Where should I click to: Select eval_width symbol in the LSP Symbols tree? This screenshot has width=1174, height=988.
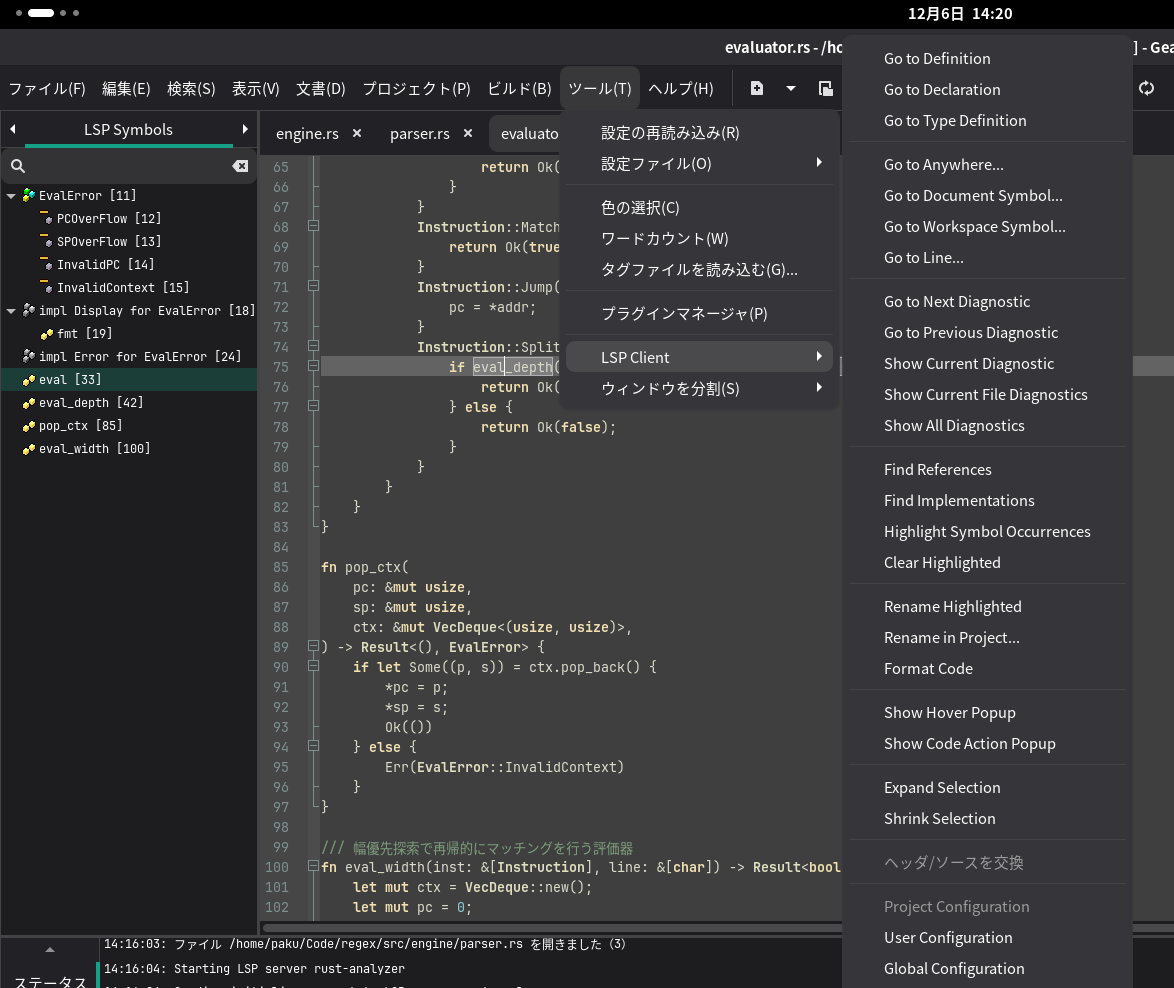click(x=94, y=449)
